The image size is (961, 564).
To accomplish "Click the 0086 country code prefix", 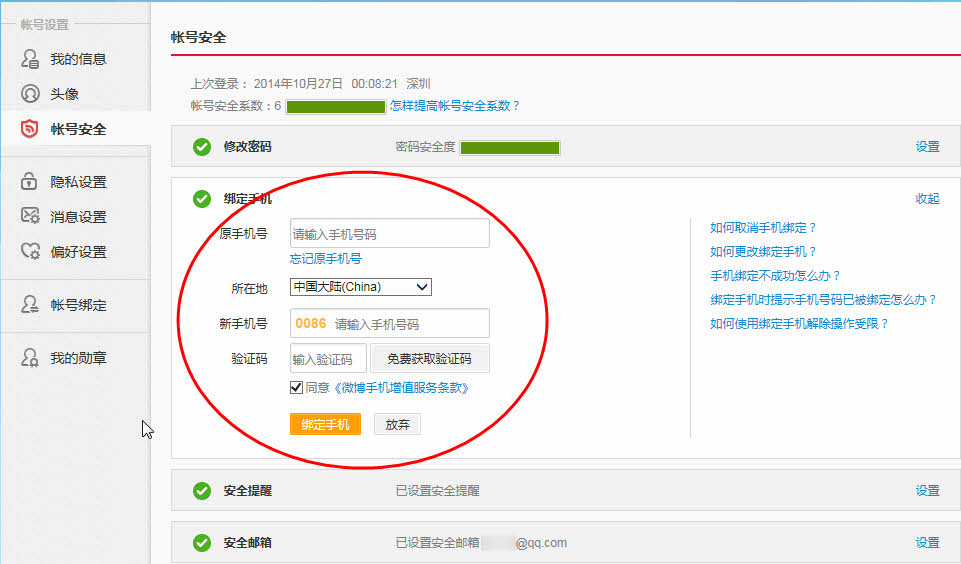I will pos(311,323).
